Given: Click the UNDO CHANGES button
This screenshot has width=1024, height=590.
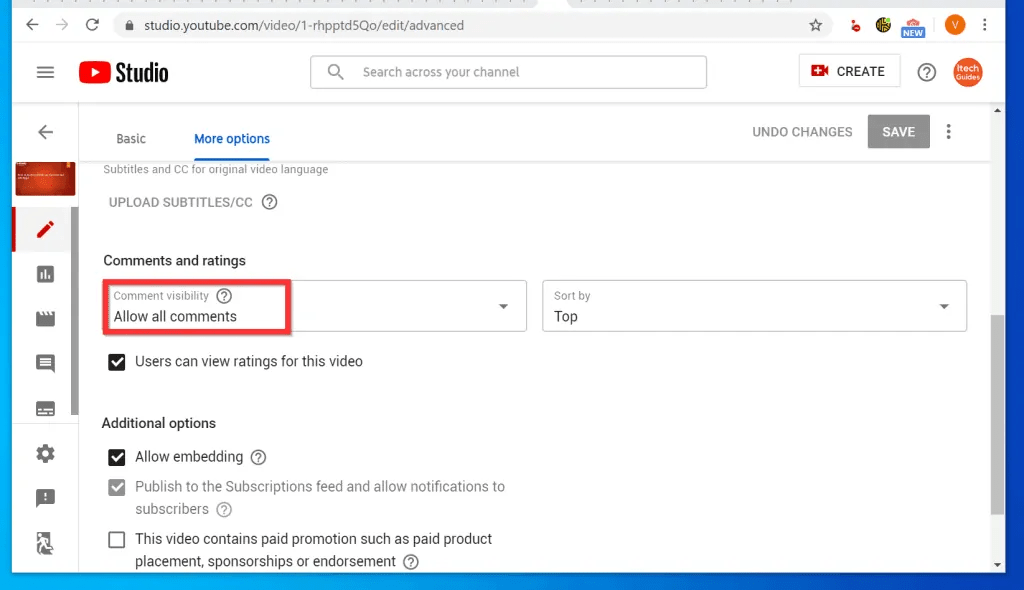Looking at the screenshot, I should click(x=801, y=131).
